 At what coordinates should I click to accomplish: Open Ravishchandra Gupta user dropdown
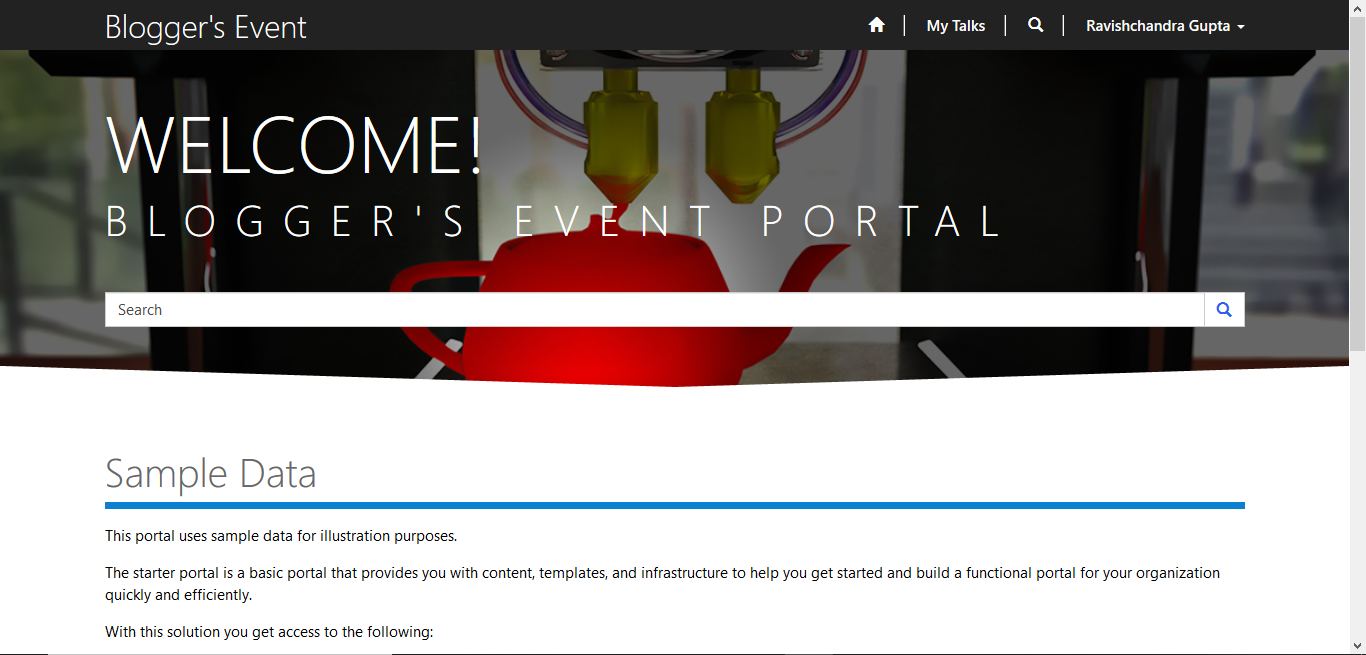point(1165,26)
